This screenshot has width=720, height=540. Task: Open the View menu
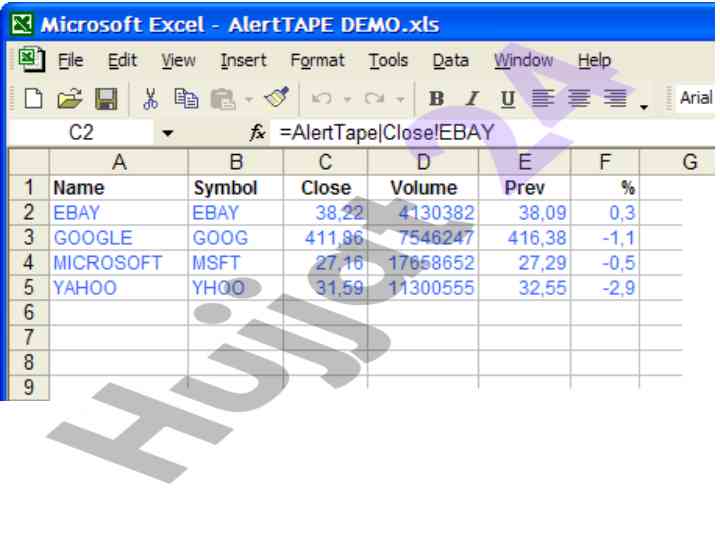click(178, 60)
